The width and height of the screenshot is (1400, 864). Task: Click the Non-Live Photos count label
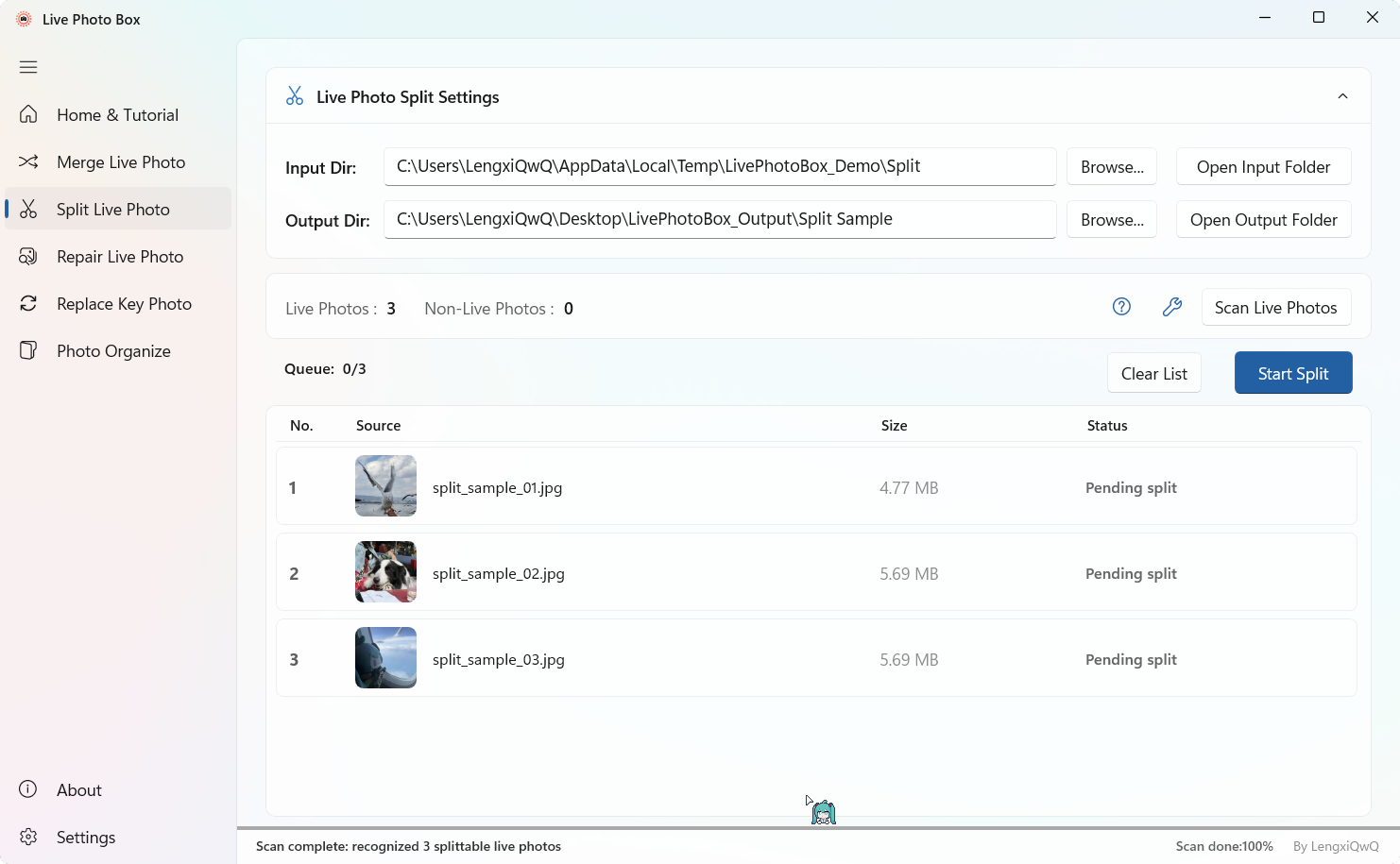pyautogui.click(x=499, y=309)
